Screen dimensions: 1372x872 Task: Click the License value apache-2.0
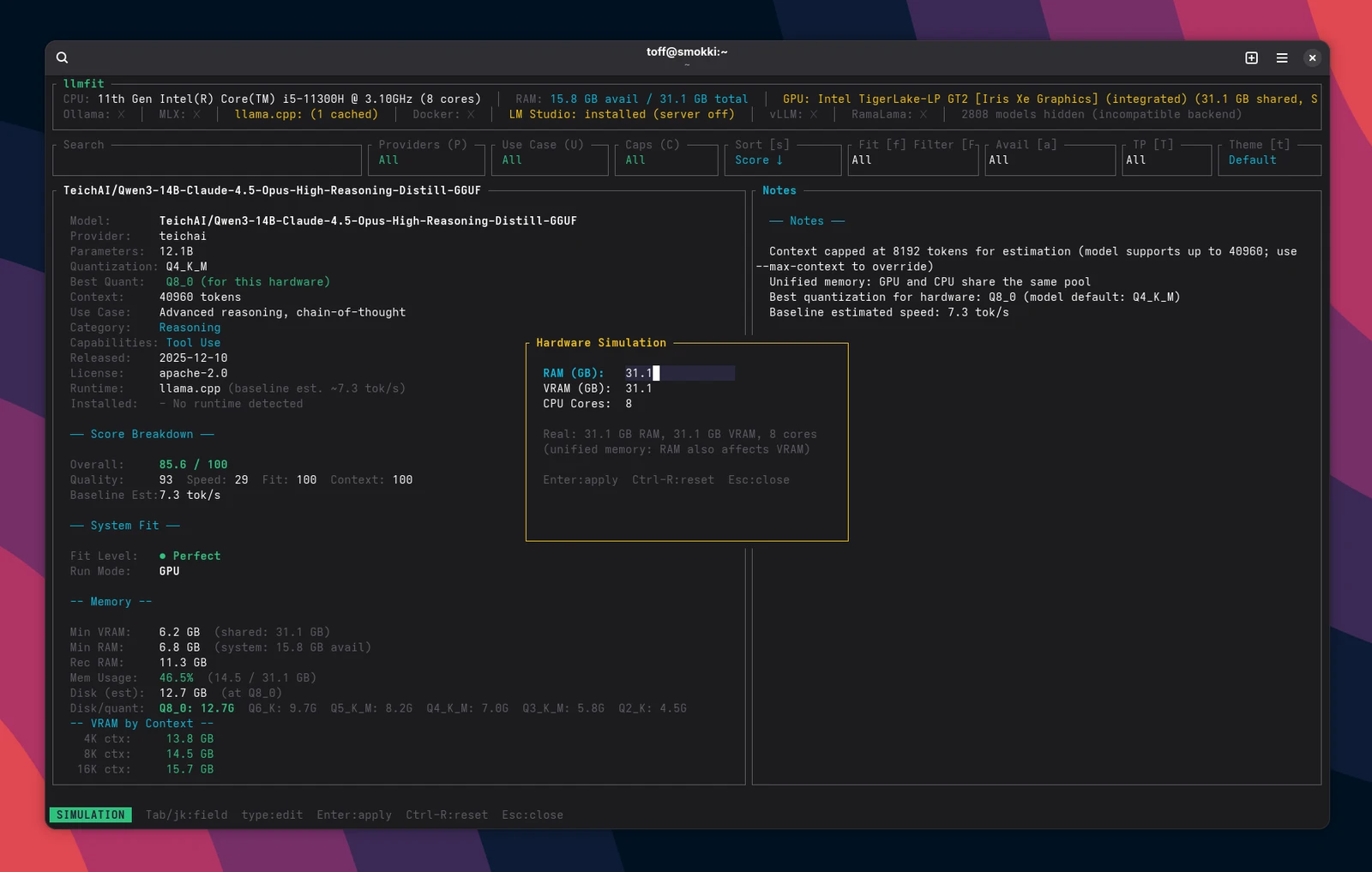pos(193,374)
